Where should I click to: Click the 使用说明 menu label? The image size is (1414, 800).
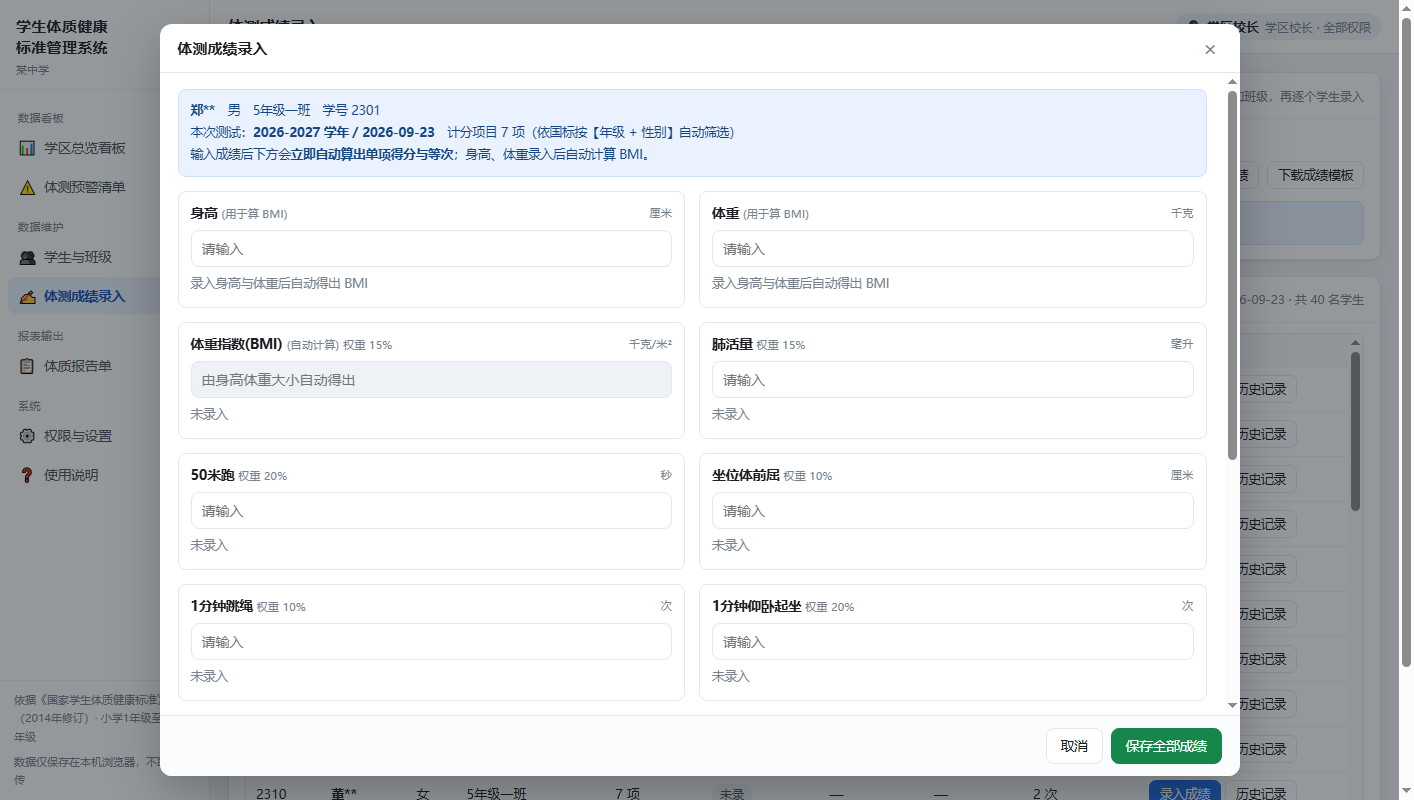[x=71, y=475]
